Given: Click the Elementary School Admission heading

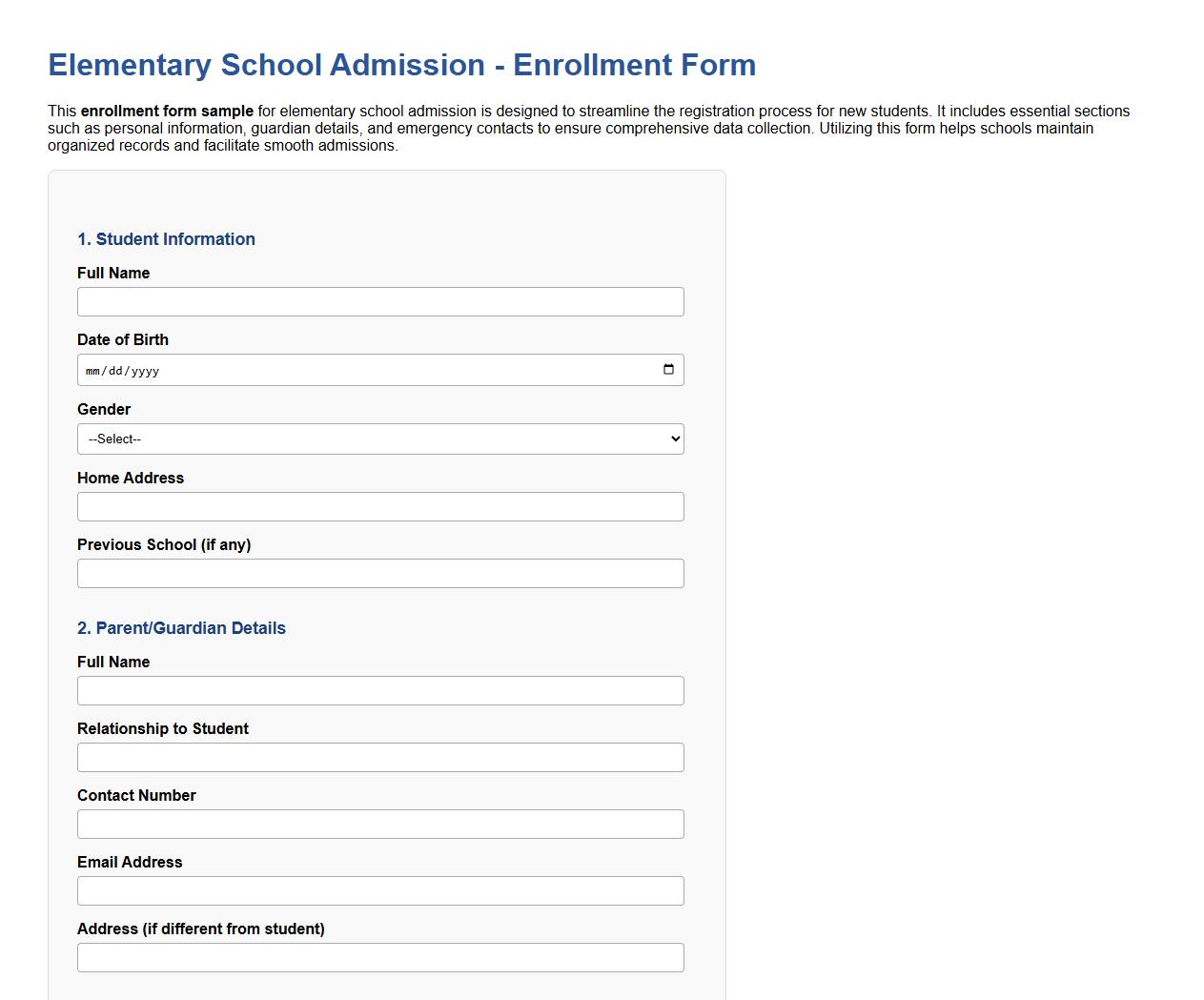Looking at the screenshot, I should click(401, 65).
